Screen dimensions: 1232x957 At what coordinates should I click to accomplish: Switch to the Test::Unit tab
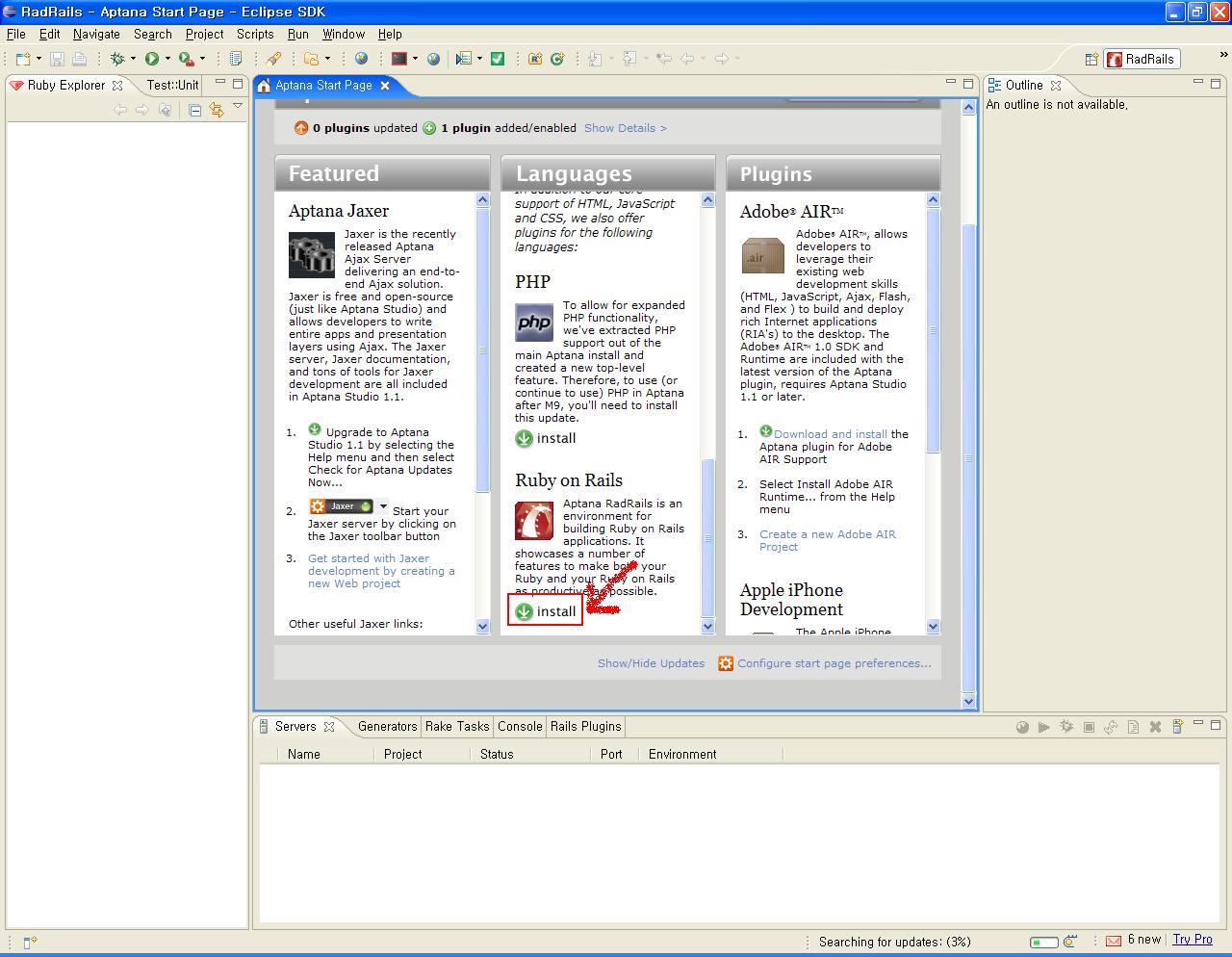point(173,85)
